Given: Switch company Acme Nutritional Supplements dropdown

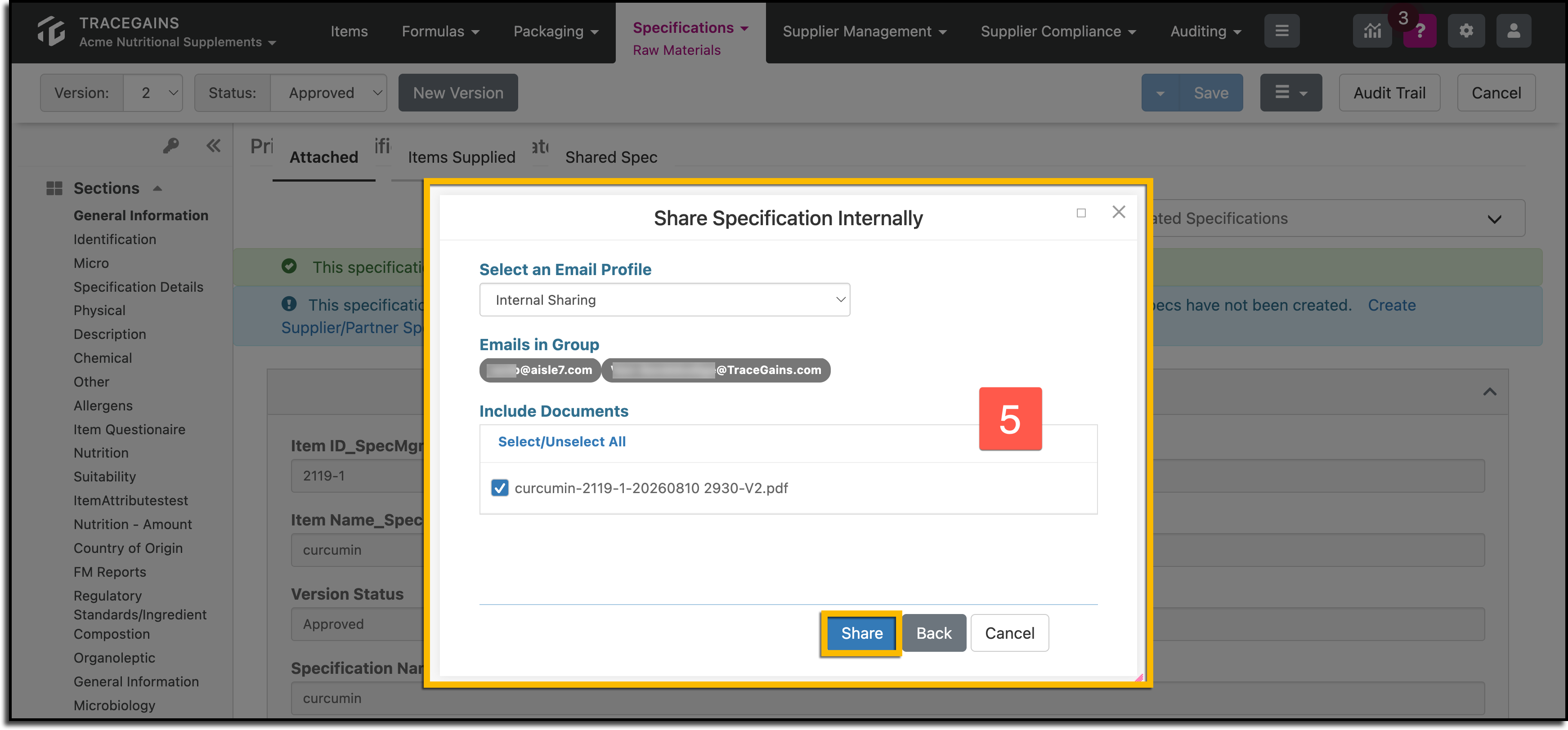Looking at the screenshot, I should (177, 42).
